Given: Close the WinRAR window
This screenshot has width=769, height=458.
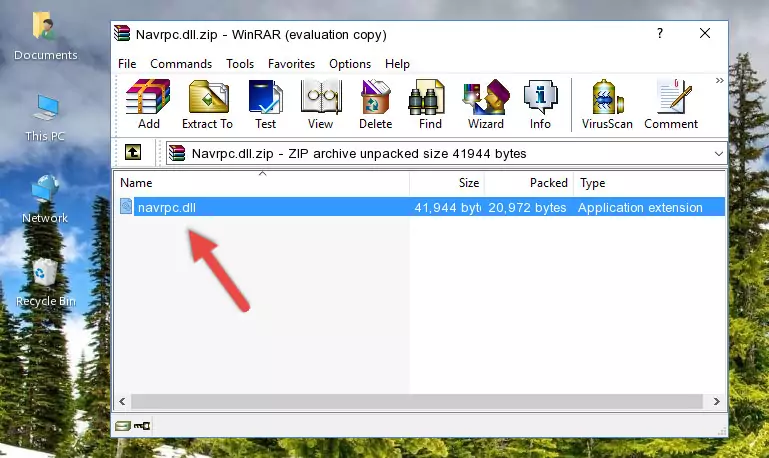Looking at the screenshot, I should [x=705, y=33].
